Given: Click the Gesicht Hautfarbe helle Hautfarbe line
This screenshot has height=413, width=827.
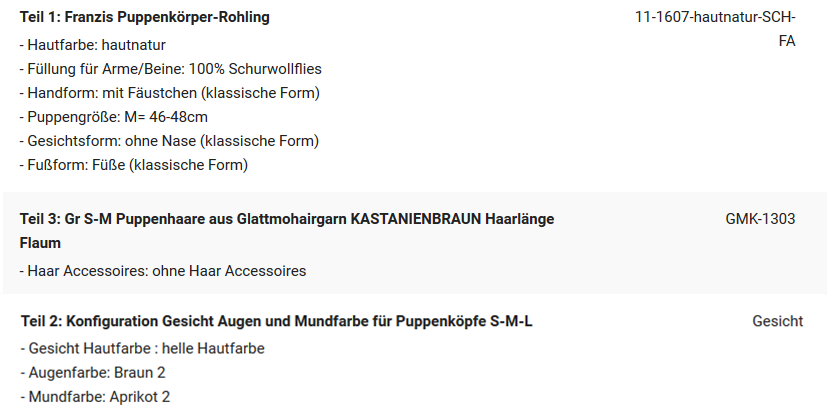Looking at the screenshot, I should point(143,349).
